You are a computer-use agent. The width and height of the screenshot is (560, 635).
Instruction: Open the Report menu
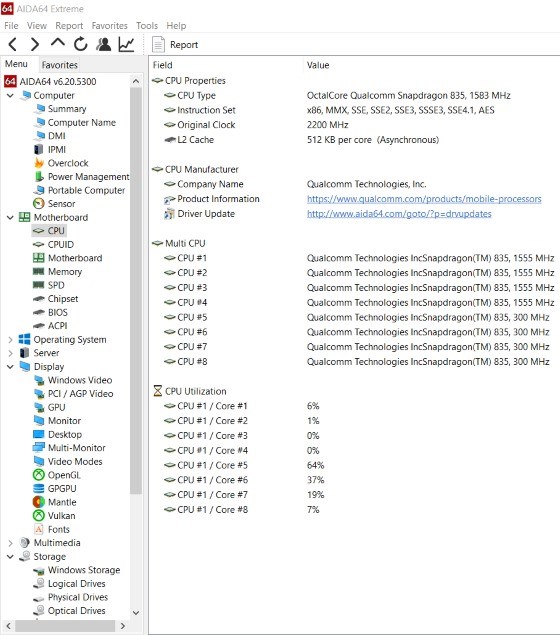(x=69, y=26)
